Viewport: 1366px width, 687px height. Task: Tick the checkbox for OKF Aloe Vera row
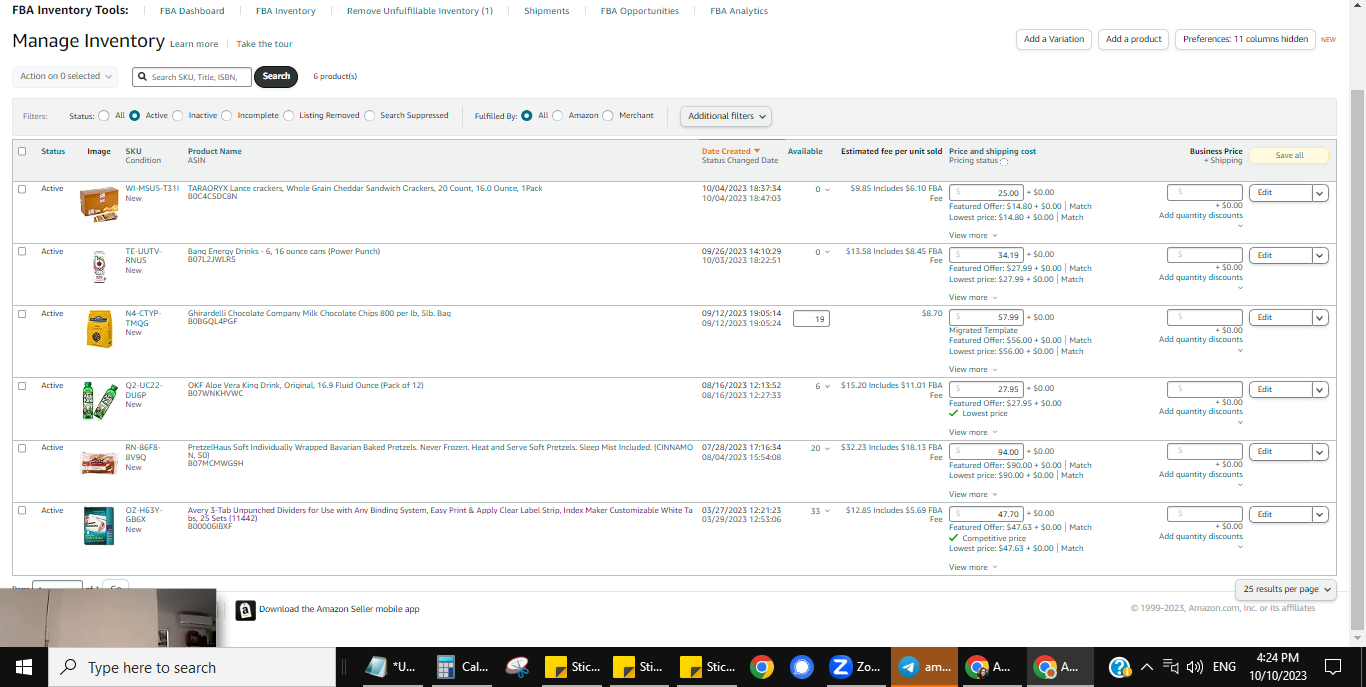point(22,385)
